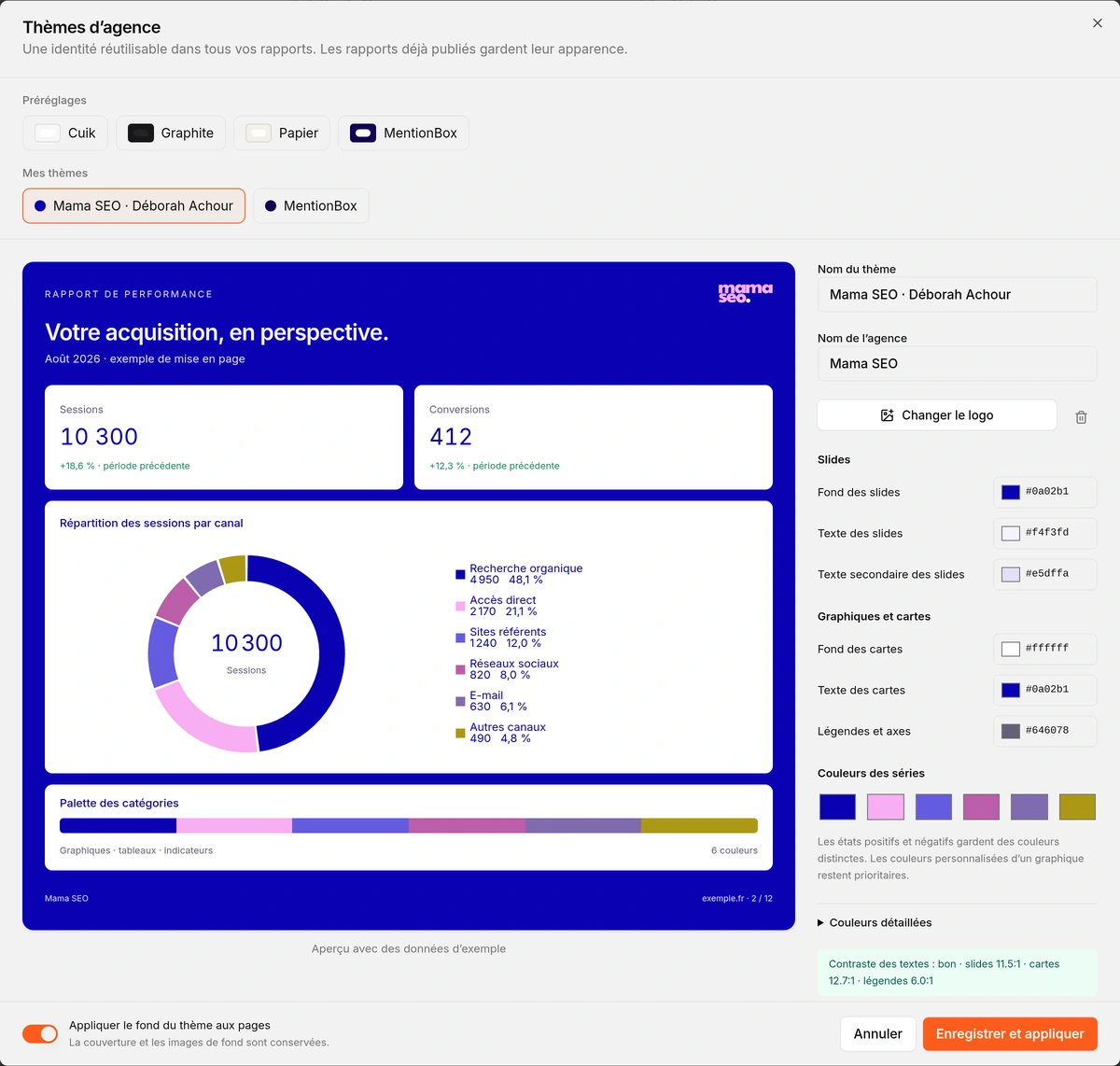This screenshot has width=1120, height=1066.
Task: Open Fond des slides color swatch
Action: point(1011,492)
